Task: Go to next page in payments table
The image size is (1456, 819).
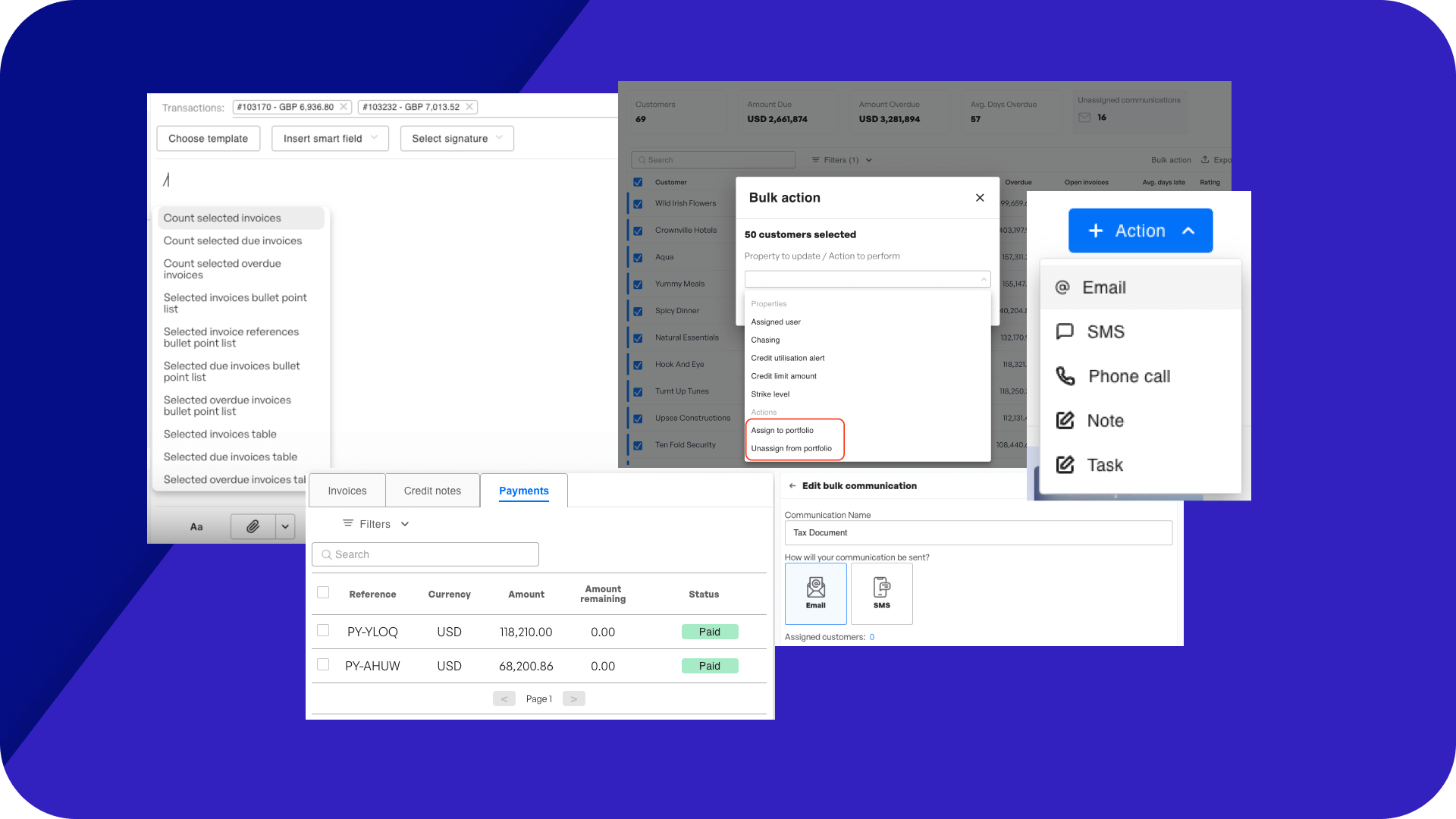Action: pos(573,699)
